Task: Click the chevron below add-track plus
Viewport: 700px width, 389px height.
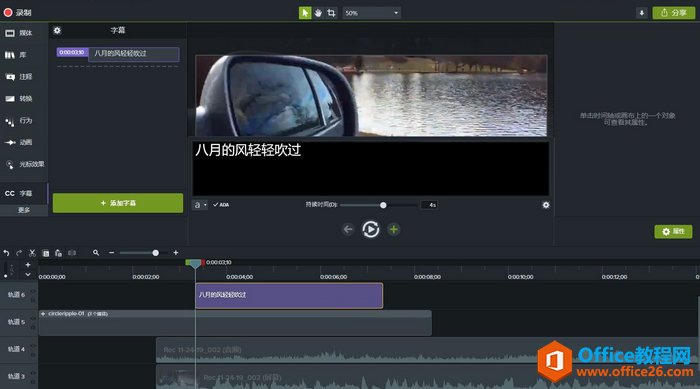Action: pyautogui.click(x=28, y=275)
